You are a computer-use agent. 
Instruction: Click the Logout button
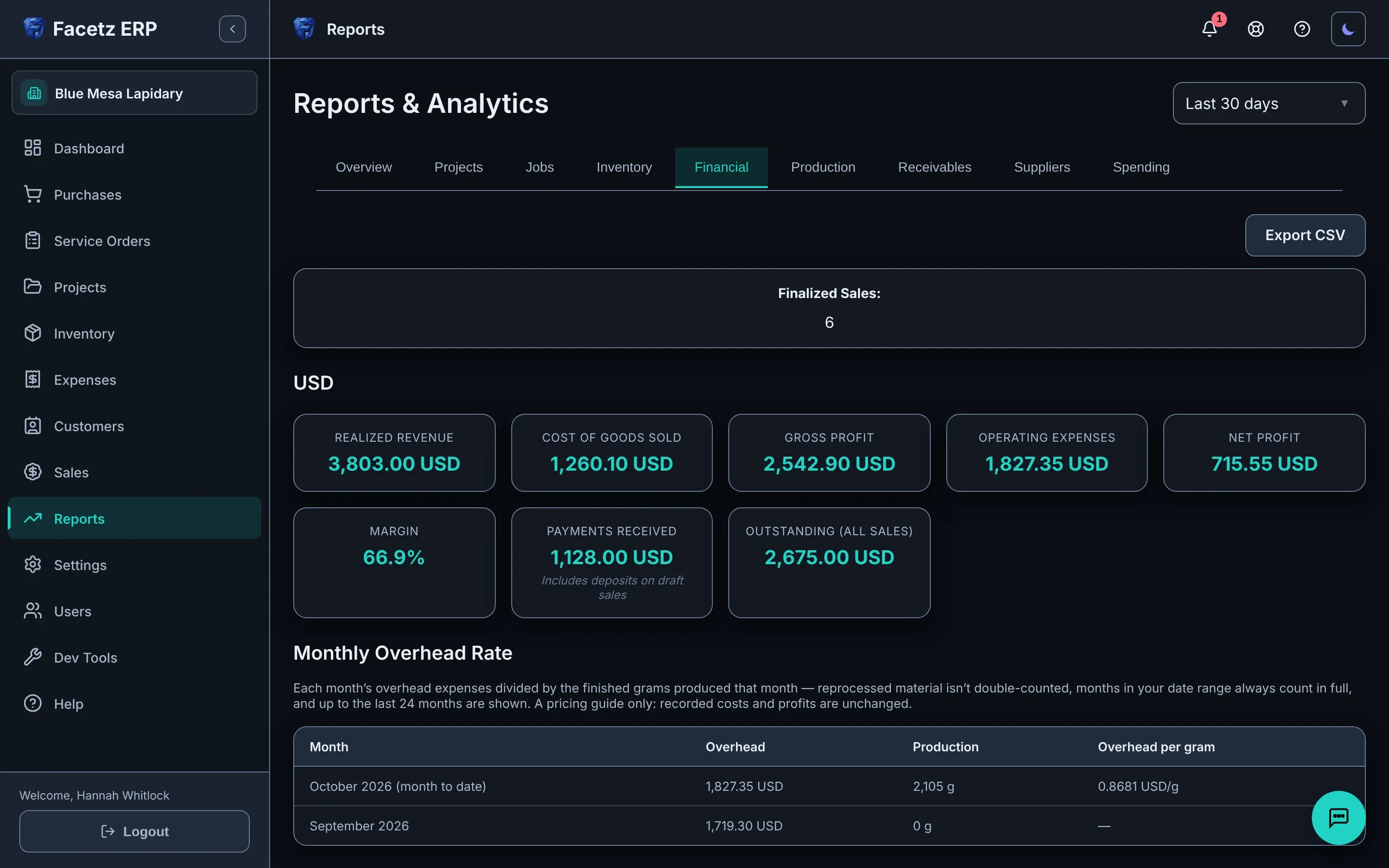tap(134, 831)
